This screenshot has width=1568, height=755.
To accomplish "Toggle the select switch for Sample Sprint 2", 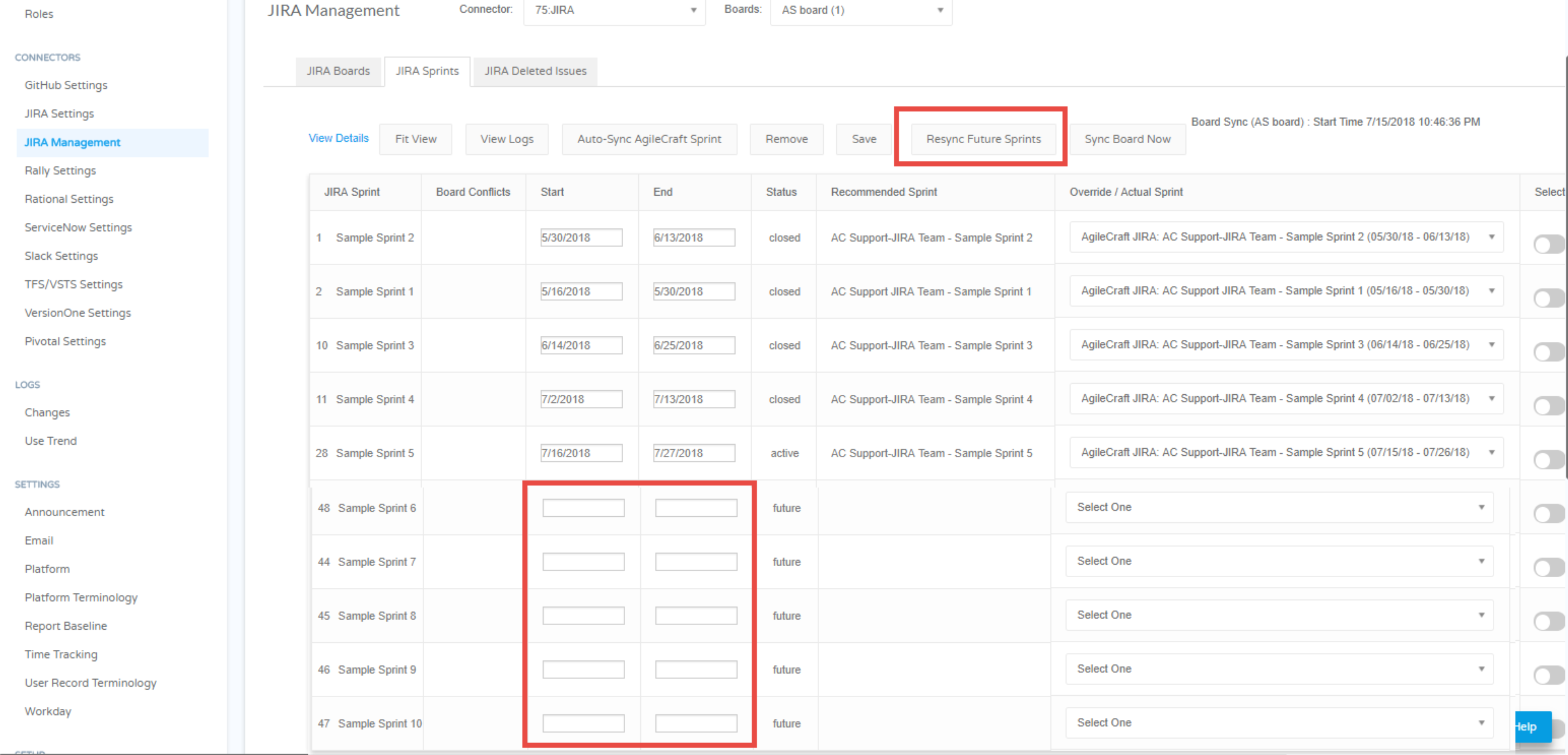I will pyautogui.click(x=1549, y=244).
